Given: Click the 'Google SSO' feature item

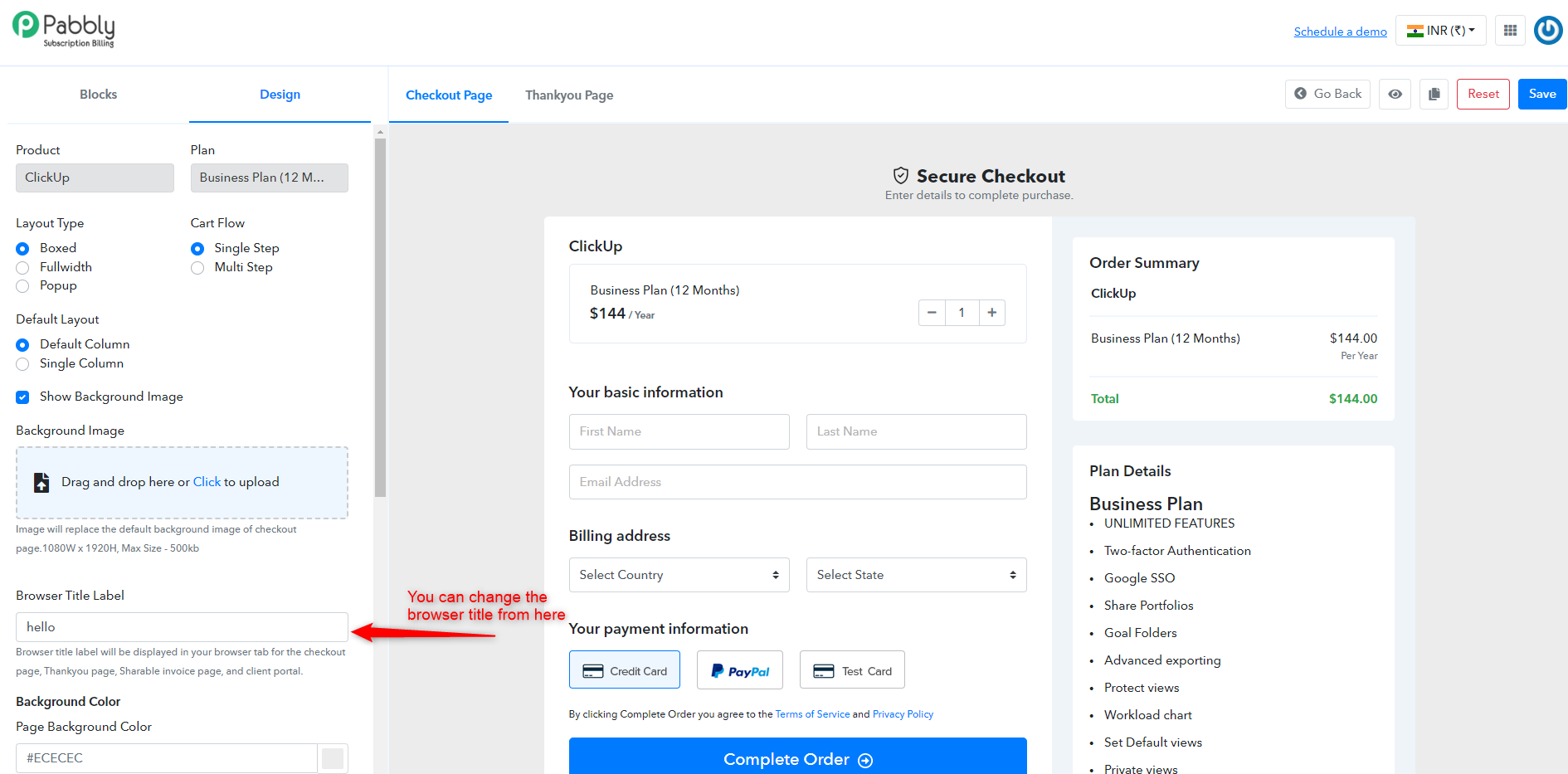Looking at the screenshot, I should click(x=1139, y=578).
